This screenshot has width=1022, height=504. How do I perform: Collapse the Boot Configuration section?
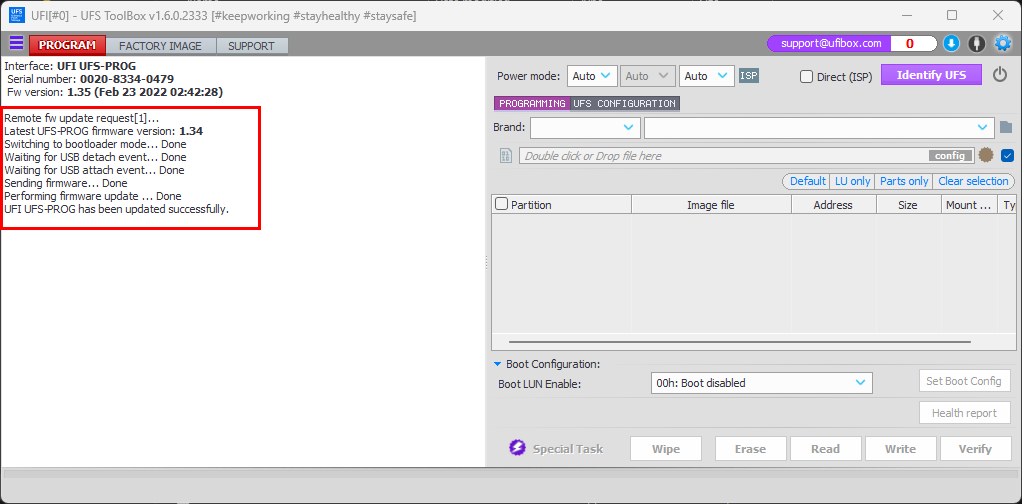(x=498, y=364)
